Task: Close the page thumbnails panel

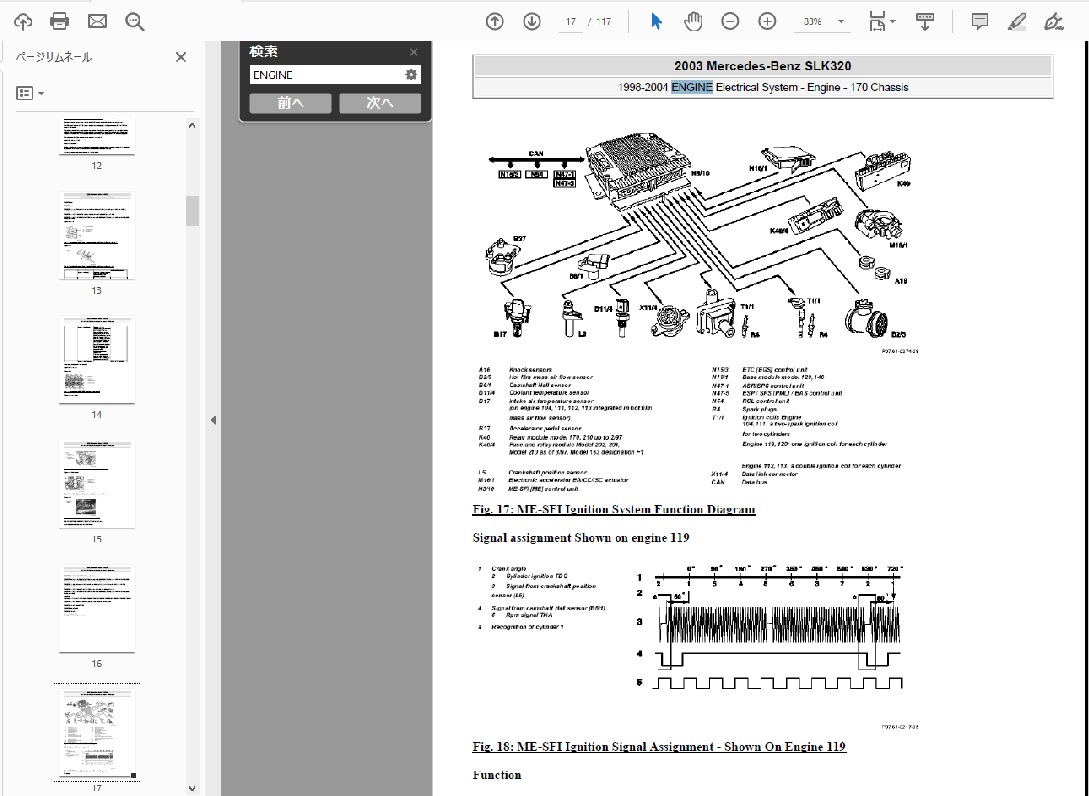Action: coord(181,57)
